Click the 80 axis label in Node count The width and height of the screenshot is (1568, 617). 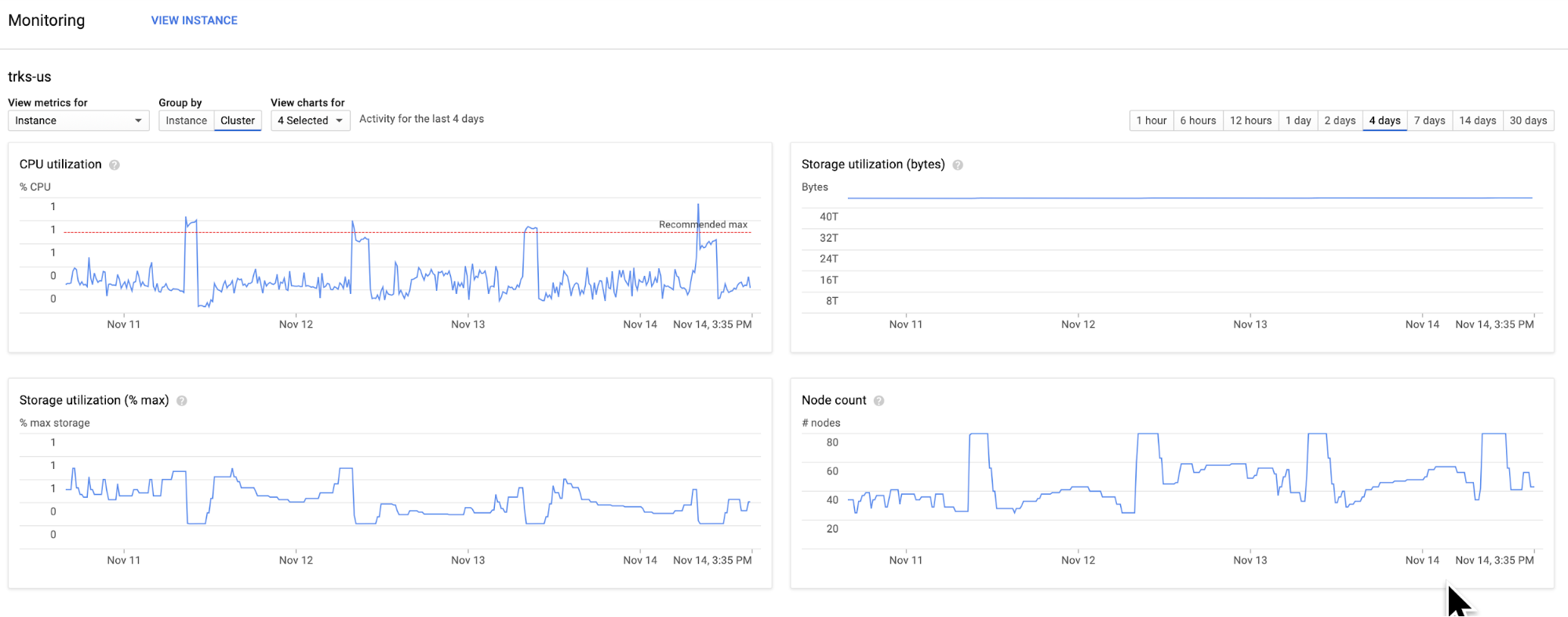832,443
